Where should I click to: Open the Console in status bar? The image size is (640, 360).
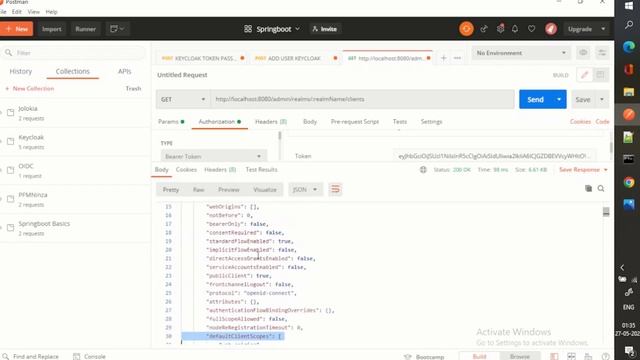coord(89,356)
